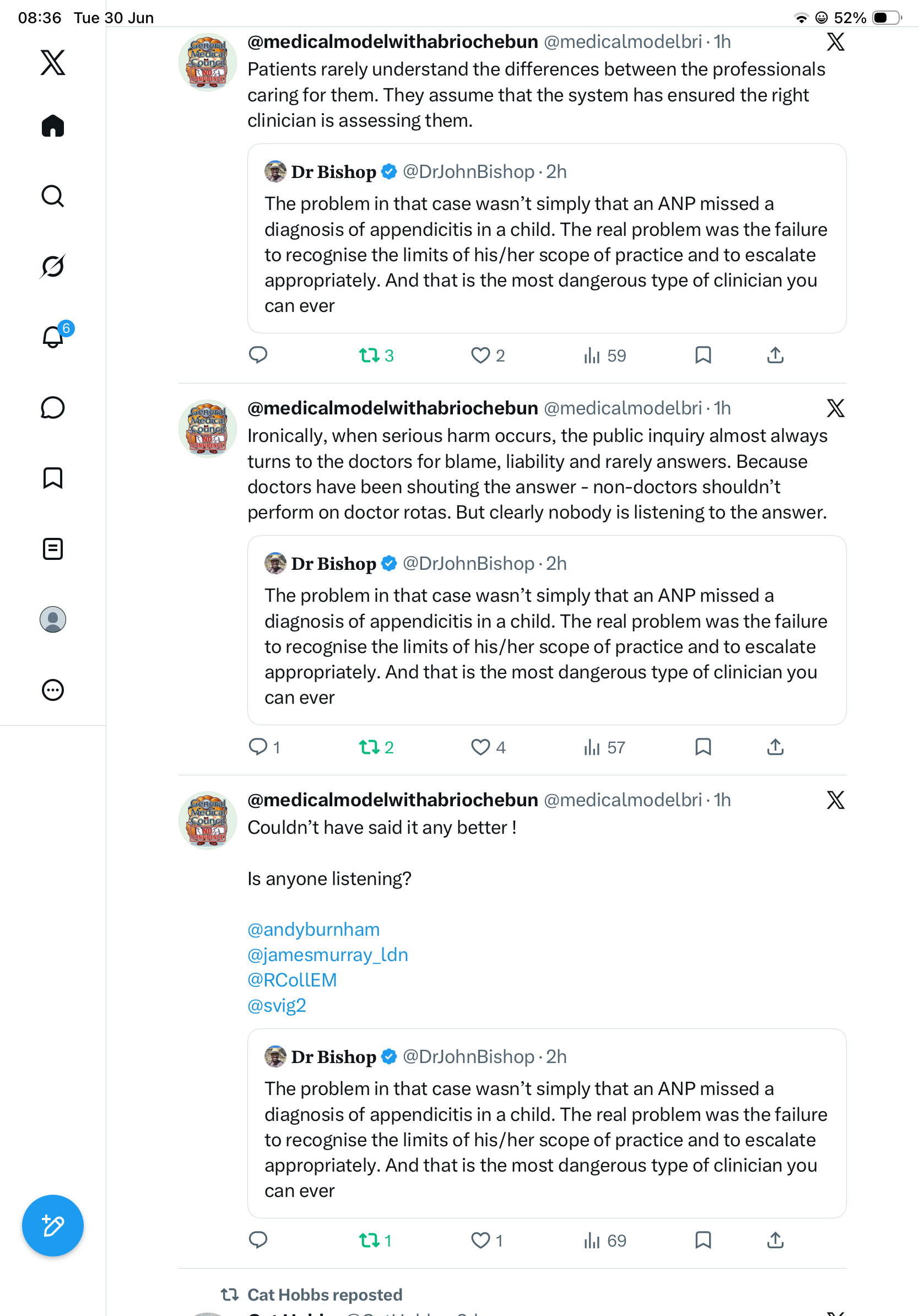Open the @andyburnham mention link

point(313,929)
